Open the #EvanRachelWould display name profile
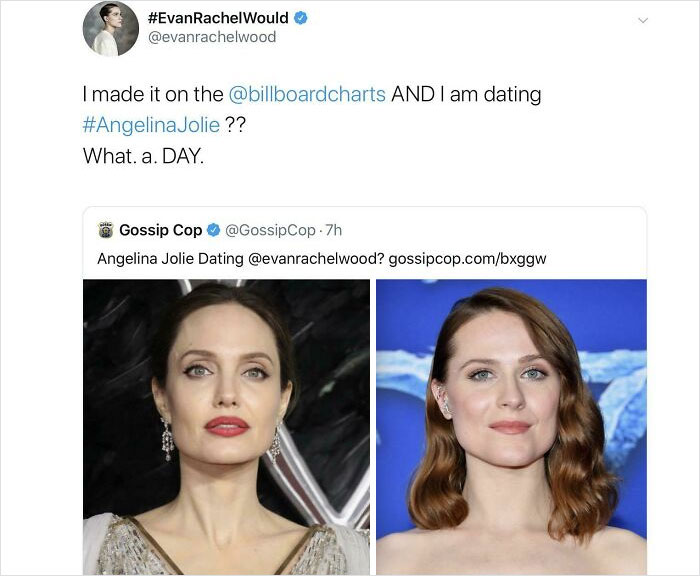The image size is (700, 576). coord(217,18)
